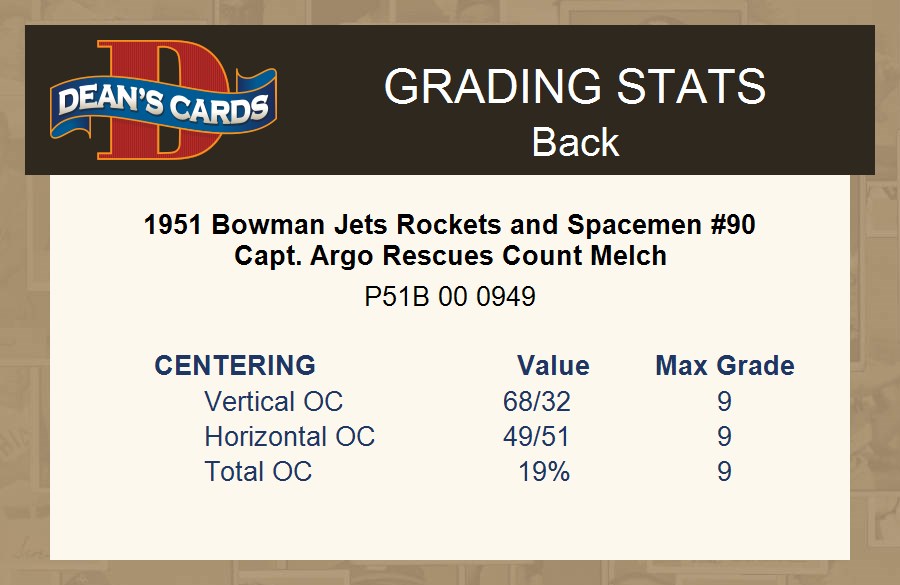Click the 68/32 vertical centering value
The height and width of the screenshot is (585, 900).
click(537, 402)
